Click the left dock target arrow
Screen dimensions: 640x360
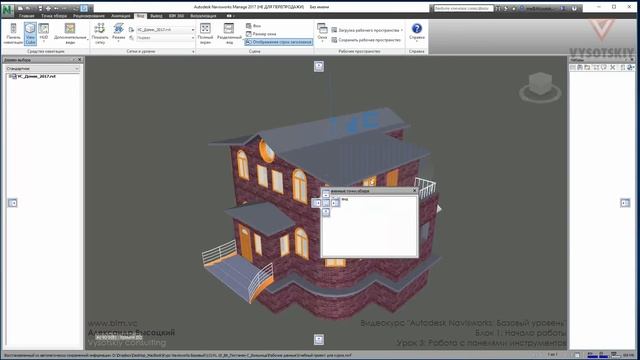[13, 203]
